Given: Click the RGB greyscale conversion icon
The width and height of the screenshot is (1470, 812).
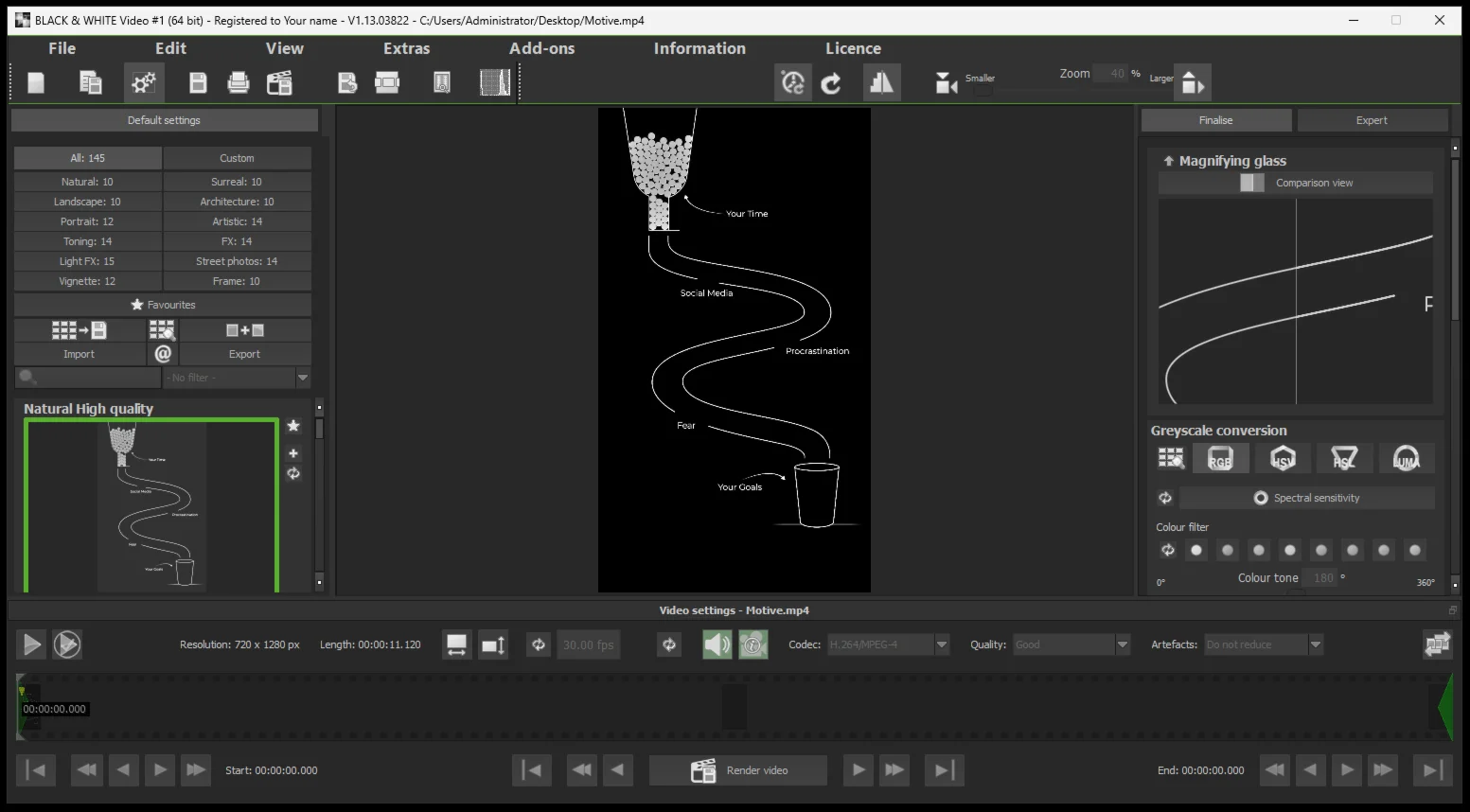Looking at the screenshot, I should [x=1219, y=459].
